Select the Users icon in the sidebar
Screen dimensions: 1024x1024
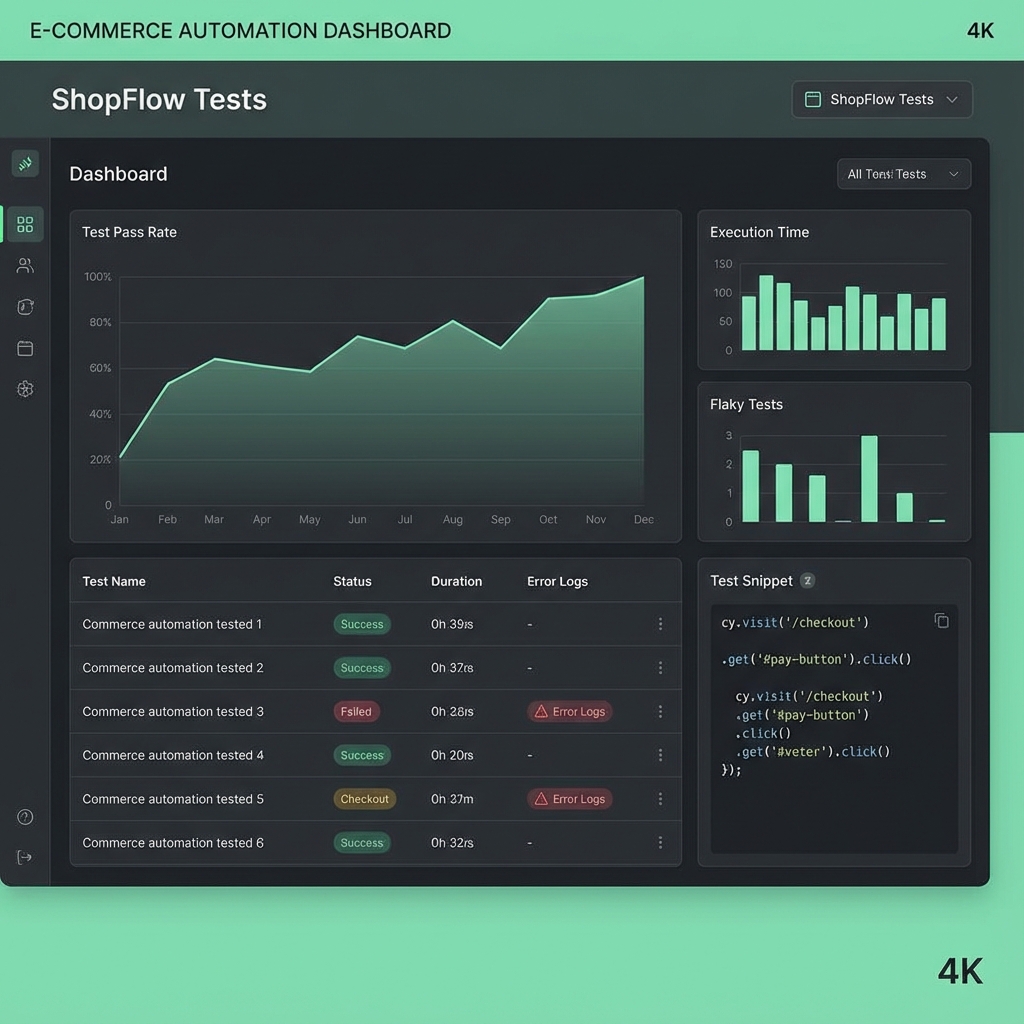(24, 265)
